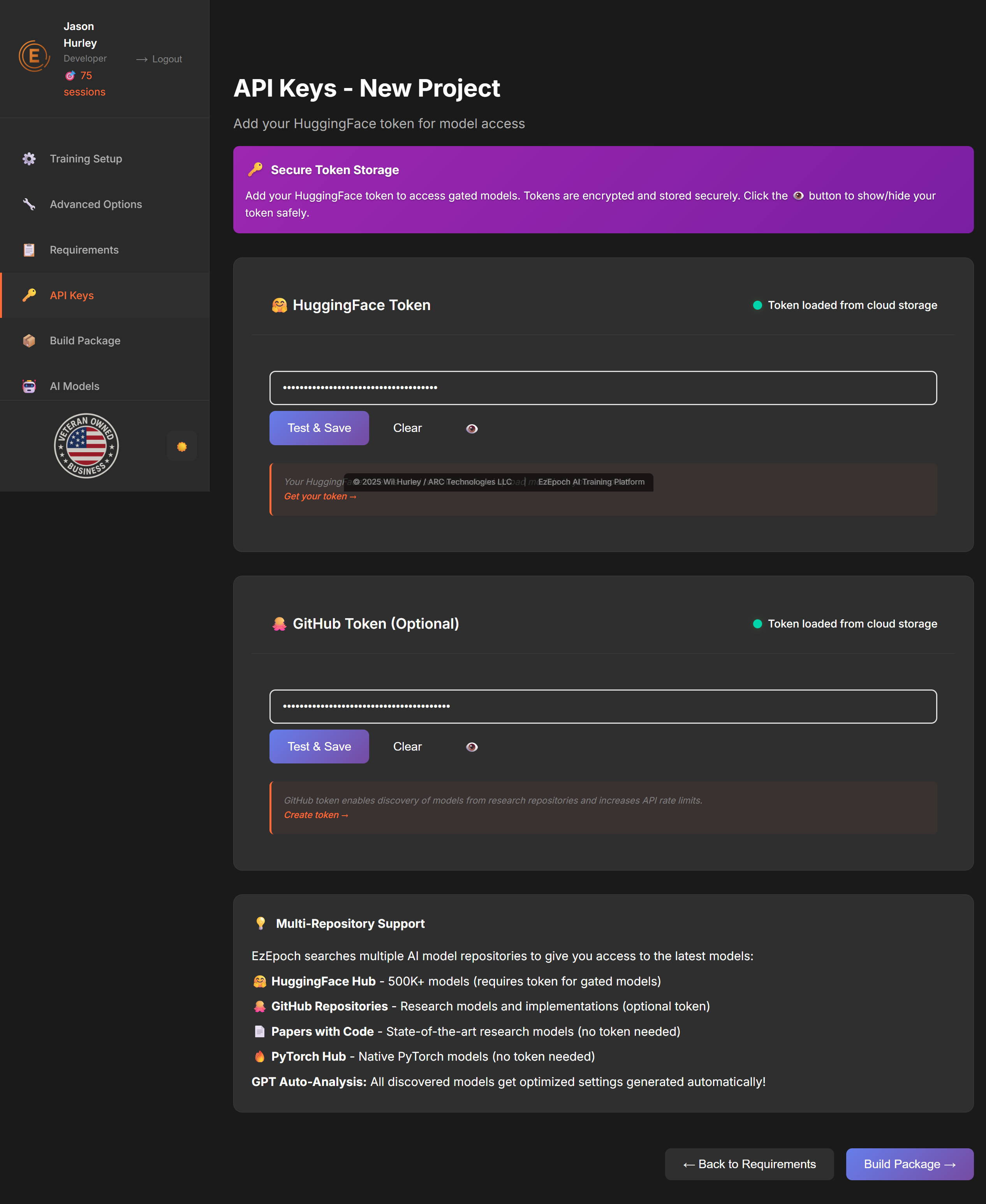Show the HuggingFace token with eye toggle
This screenshot has width=986, height=1204.
(x=472, y=429)
